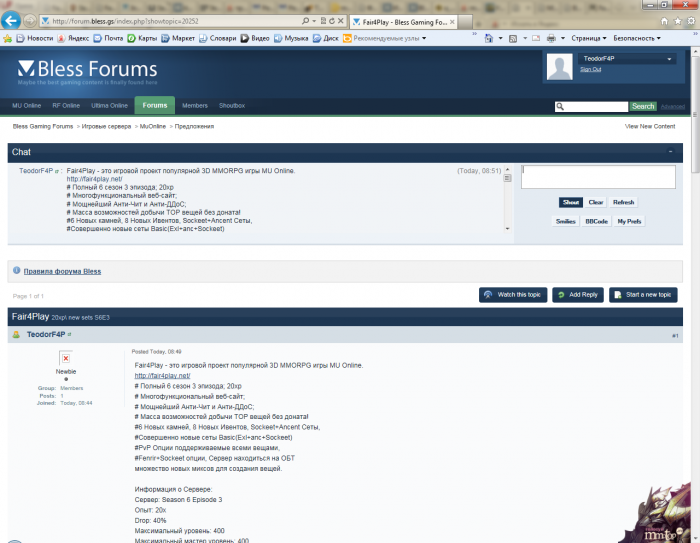Open the Безопасность dropdown menu

[x=637, y=38]
